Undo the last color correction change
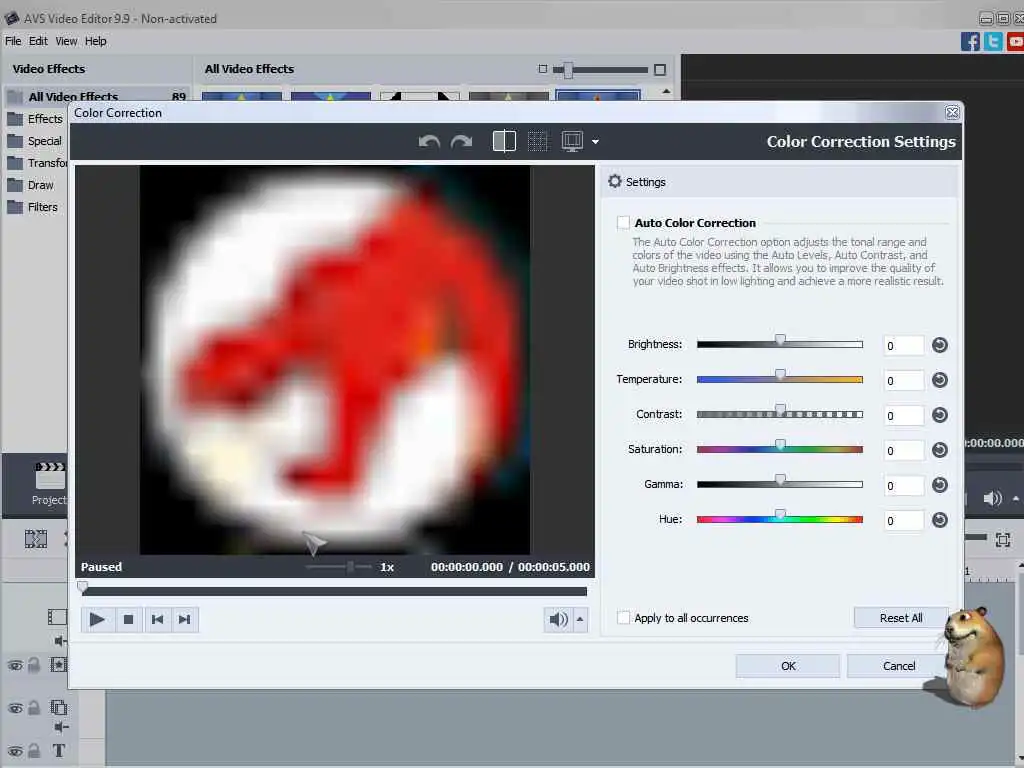This screenshot has height=768, width=1024. (x=429, y=141)
